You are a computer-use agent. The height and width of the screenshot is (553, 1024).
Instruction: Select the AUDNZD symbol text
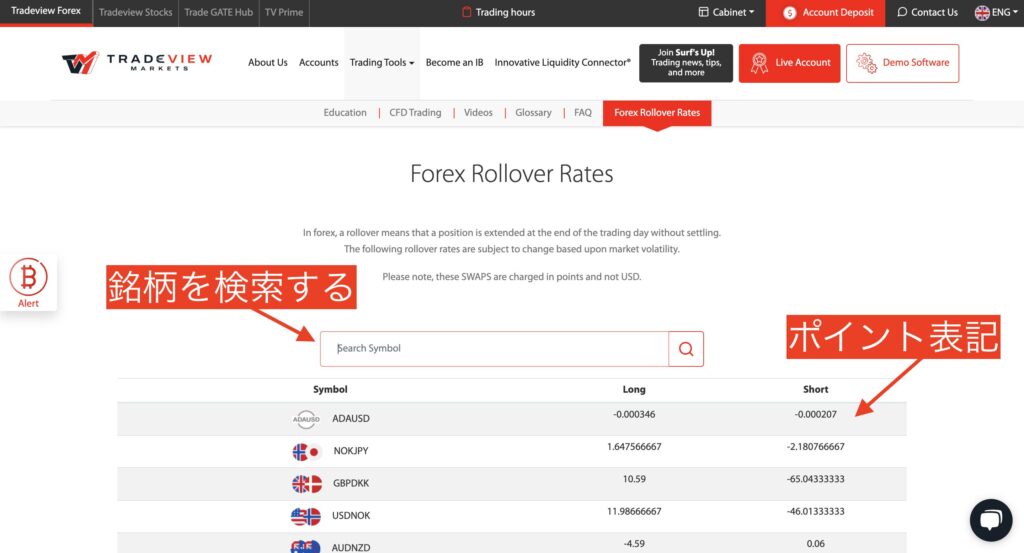[x=351, y=548]
